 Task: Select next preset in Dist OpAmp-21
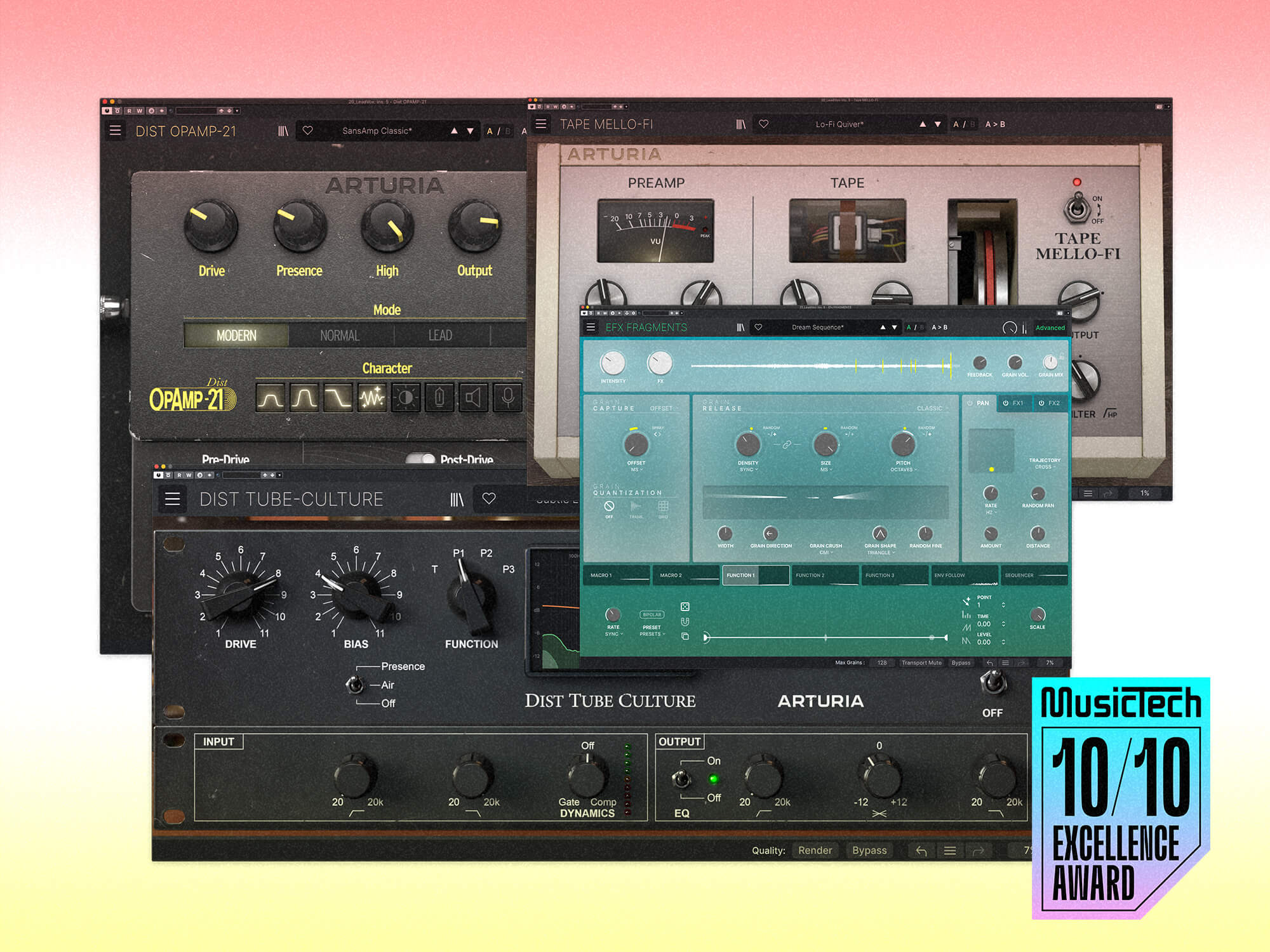pyautogui.click(x=470, y=131)
